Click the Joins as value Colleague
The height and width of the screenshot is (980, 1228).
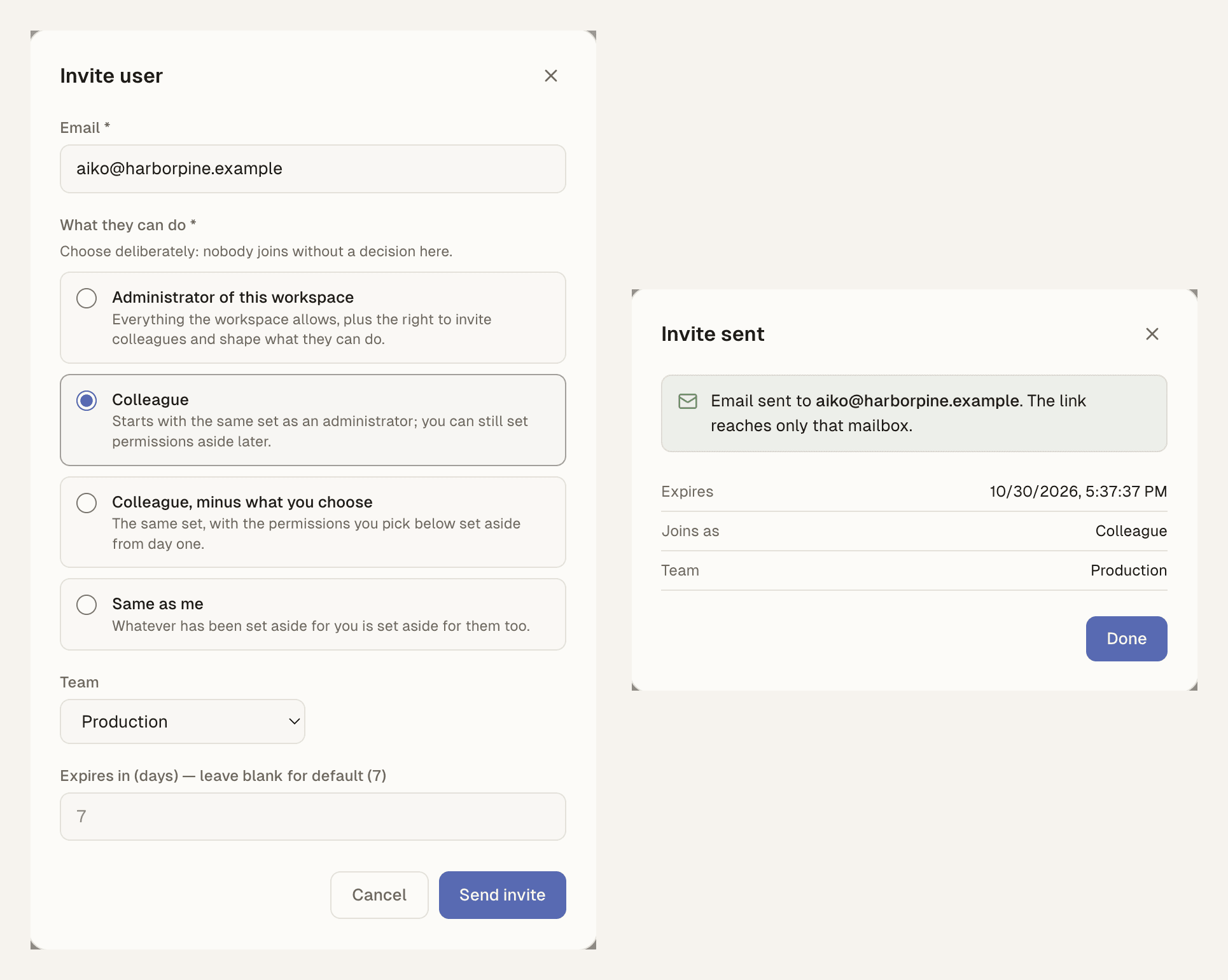[1131, 531]
